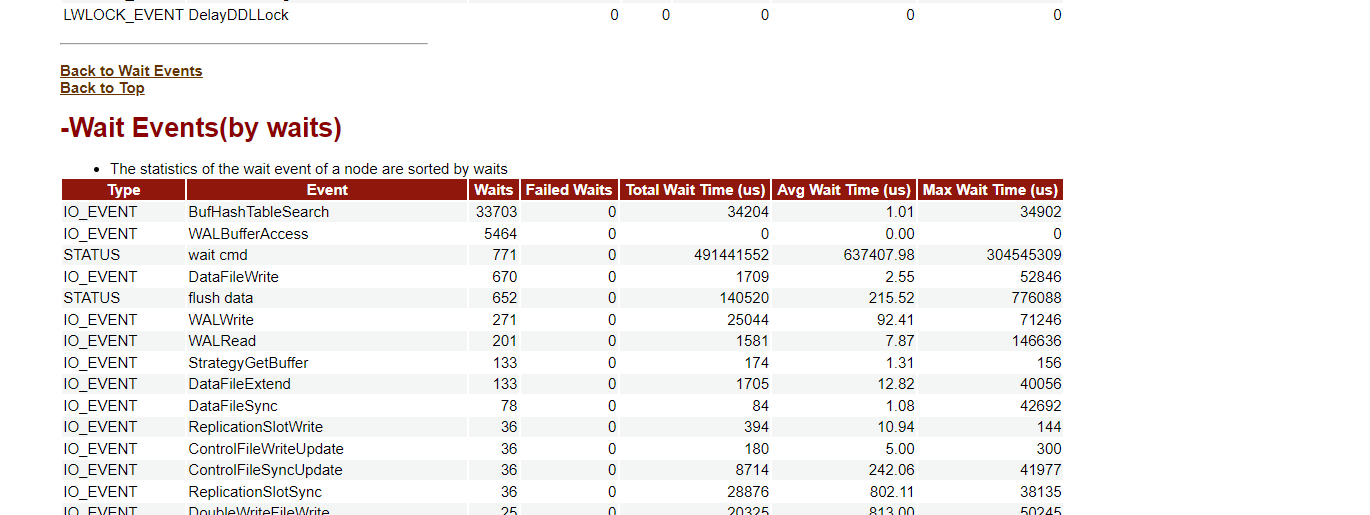The image size is (1370, 515).
Task: Click waits value 670 for DataFileWrite
Action: (504, 277)
